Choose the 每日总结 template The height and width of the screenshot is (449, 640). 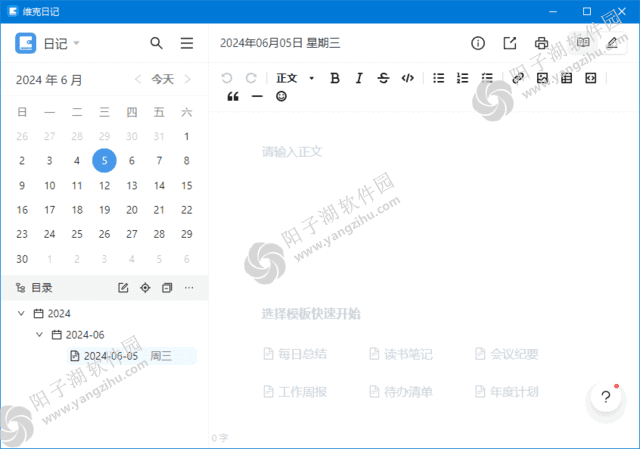tap(295, 354)
